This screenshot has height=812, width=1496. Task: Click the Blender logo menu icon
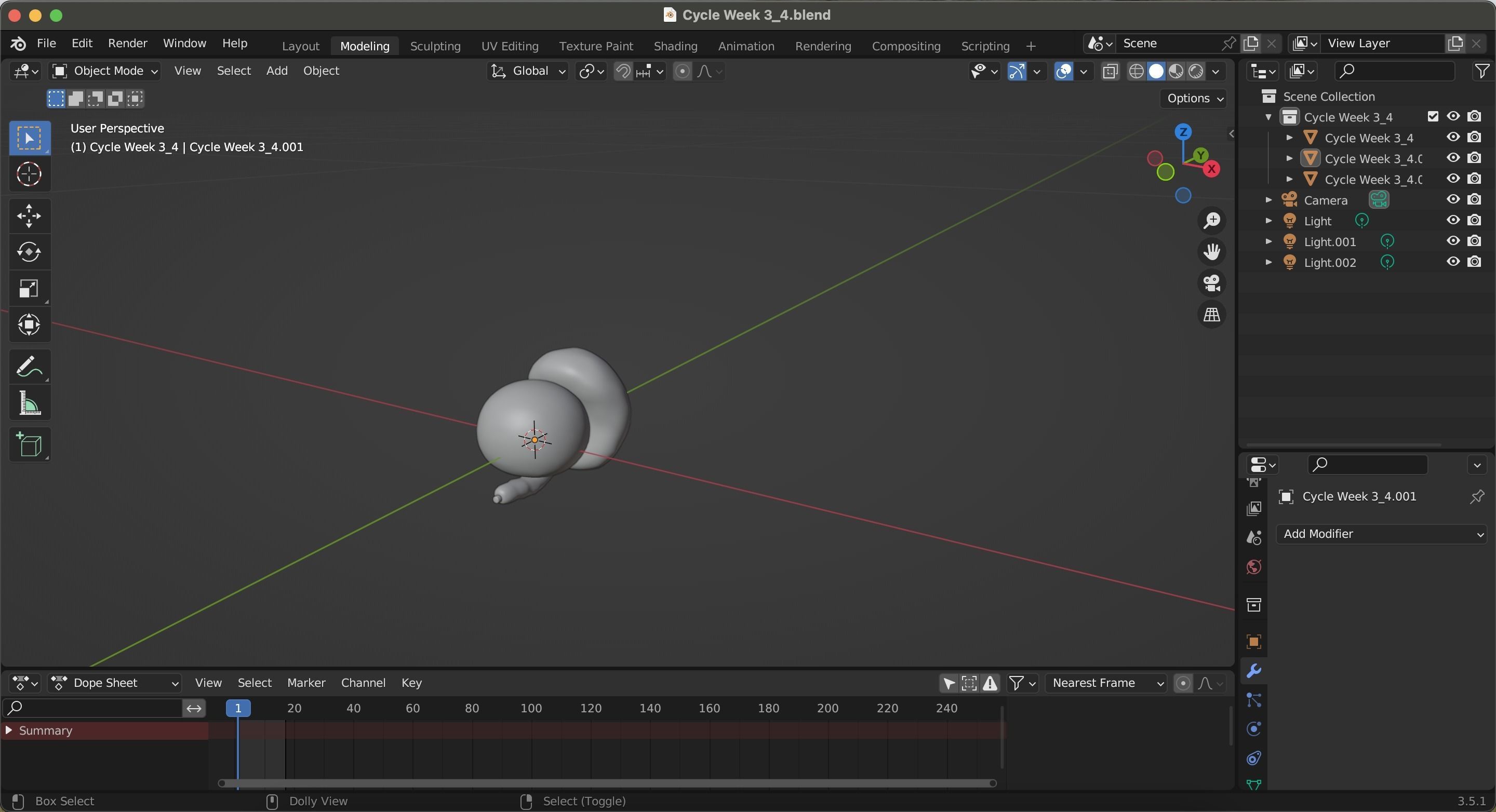click(x=18, y=44)
